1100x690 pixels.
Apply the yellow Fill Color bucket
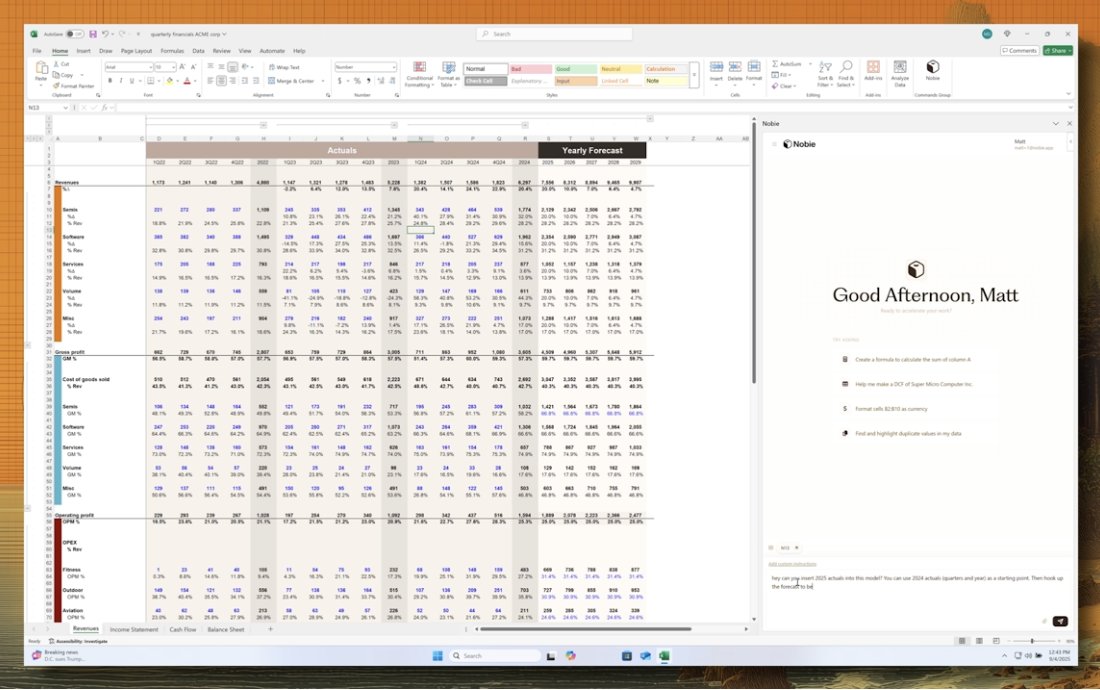[x=169, y=81]
